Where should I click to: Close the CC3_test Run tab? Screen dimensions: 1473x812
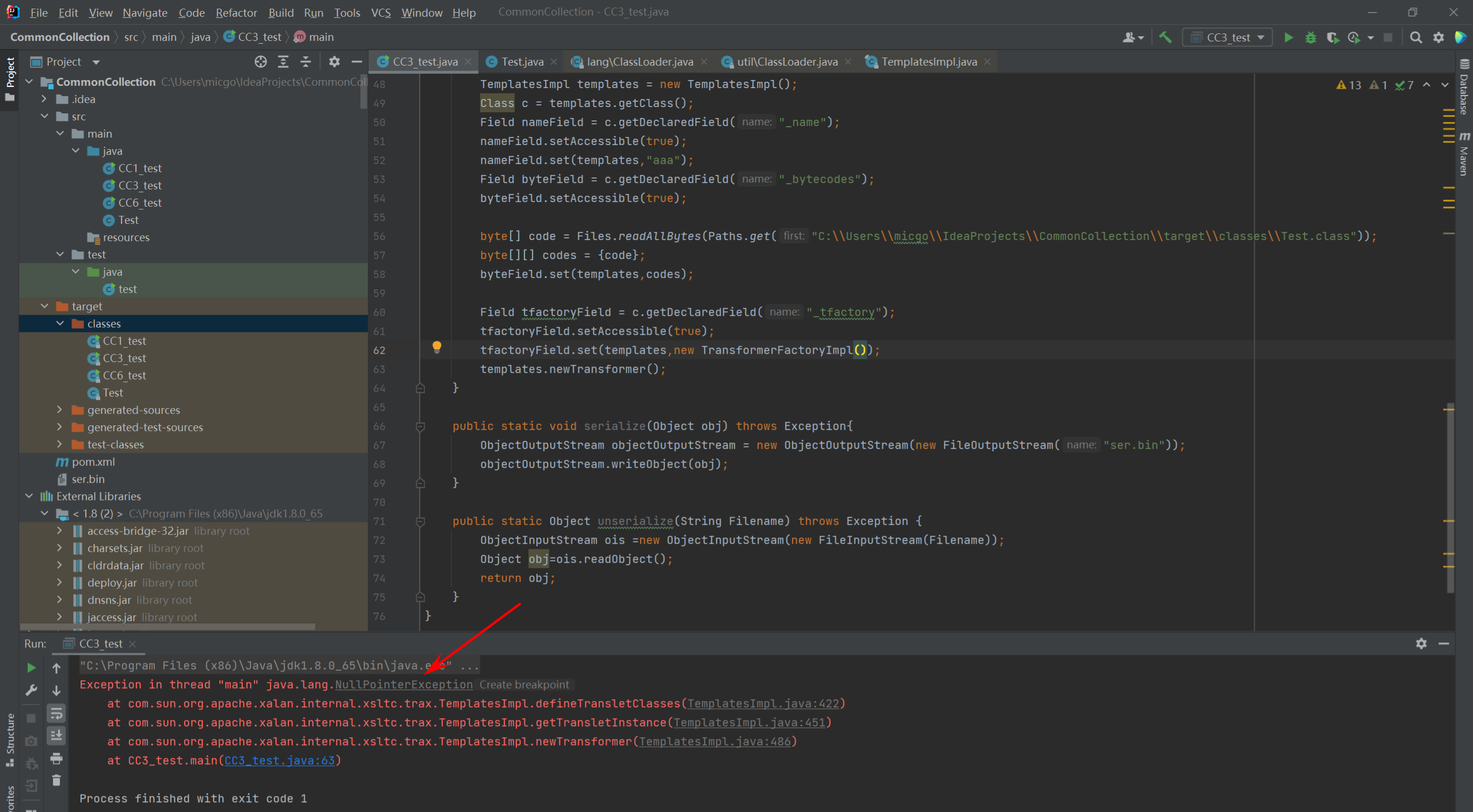pos(132,643)
